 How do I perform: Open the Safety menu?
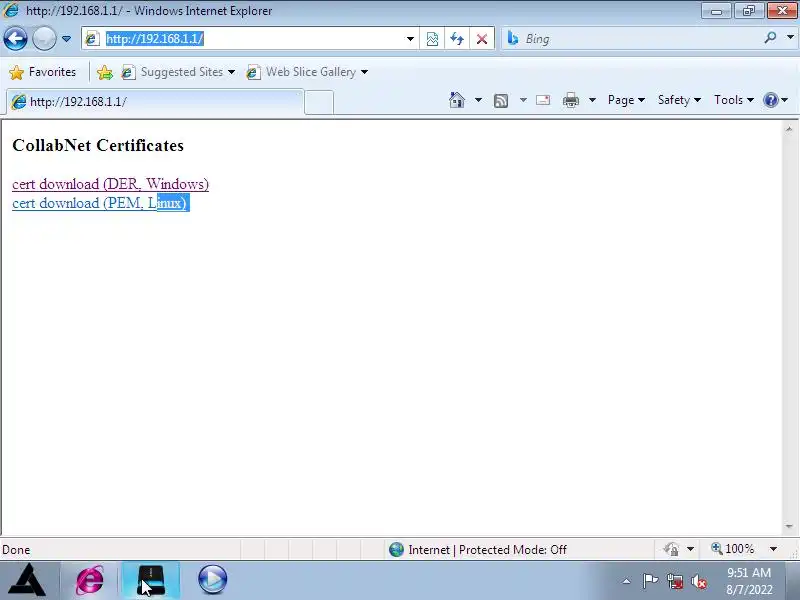click(x=679, y=100)
